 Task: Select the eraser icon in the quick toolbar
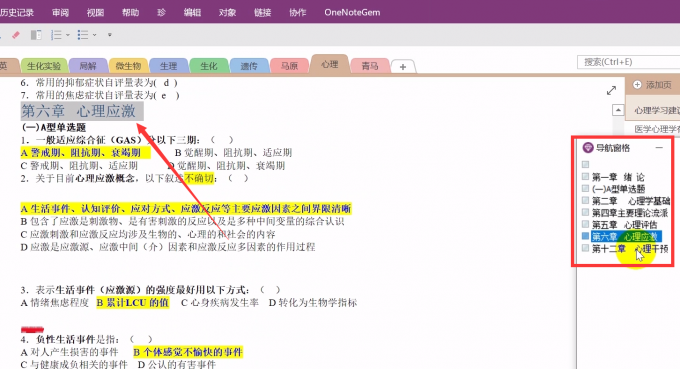tap(16, 35)
